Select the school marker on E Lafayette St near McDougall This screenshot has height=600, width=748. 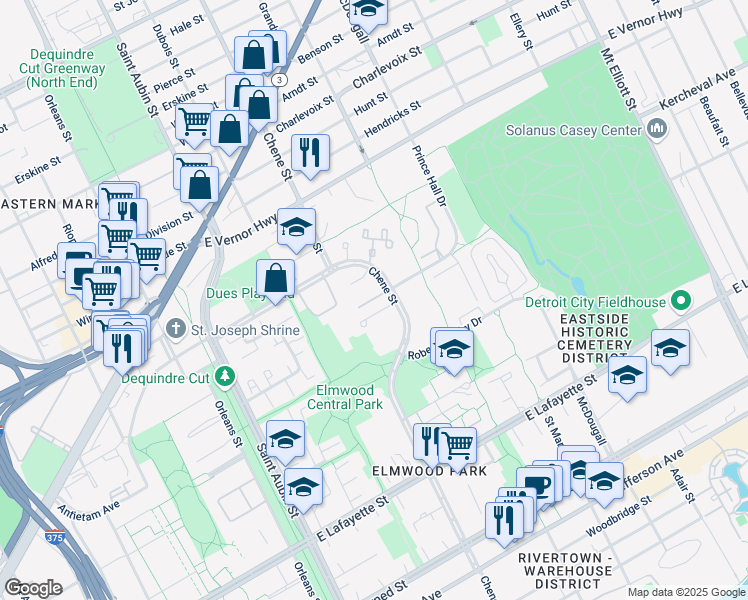coord(627,375)
